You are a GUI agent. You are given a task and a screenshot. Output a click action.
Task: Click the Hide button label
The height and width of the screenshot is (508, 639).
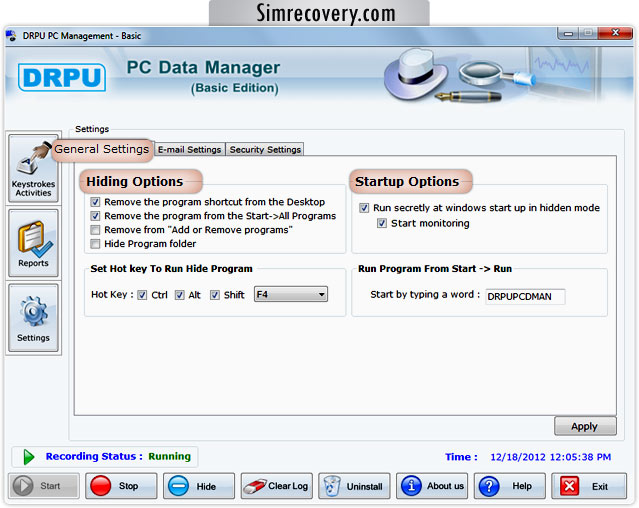click(206, 486)
